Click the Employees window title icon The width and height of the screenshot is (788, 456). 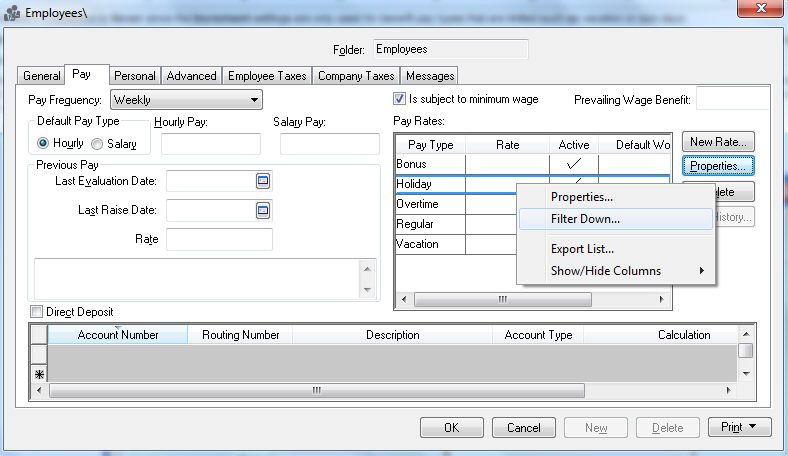[x=11, y=11]
